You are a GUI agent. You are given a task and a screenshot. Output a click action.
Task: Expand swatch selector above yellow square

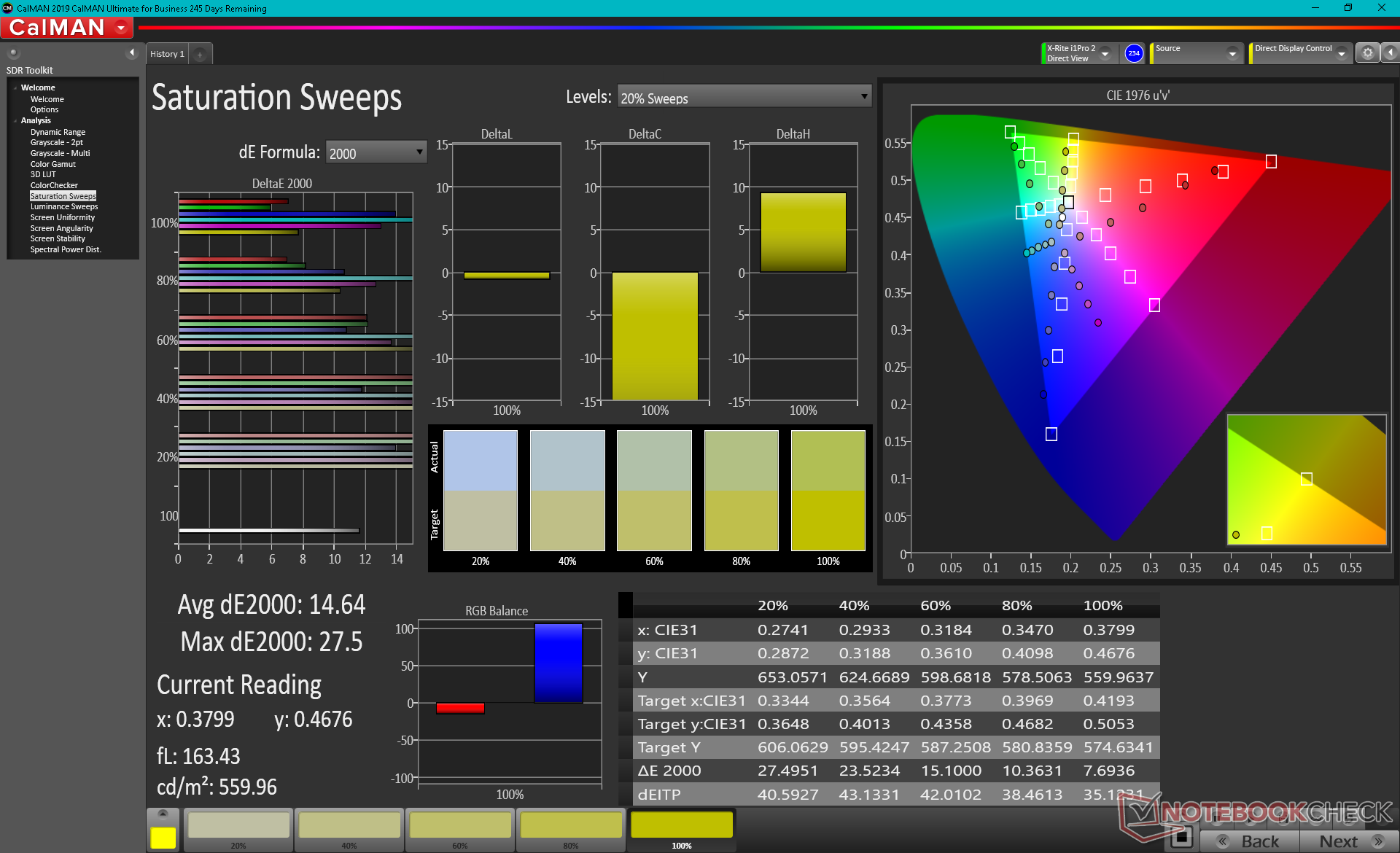pyautogui.click(x=163, y=814)
